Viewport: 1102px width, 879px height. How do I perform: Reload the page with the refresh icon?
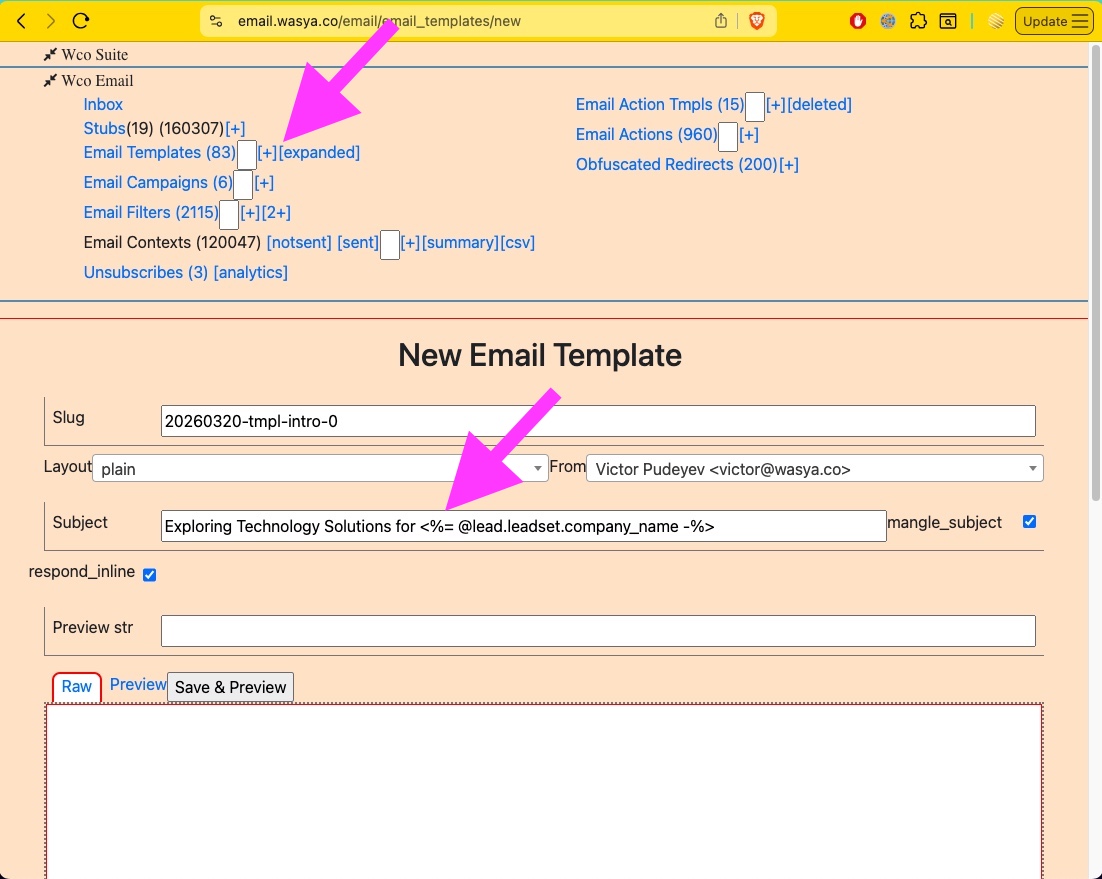pyautogui.click(x=80, y=20)
